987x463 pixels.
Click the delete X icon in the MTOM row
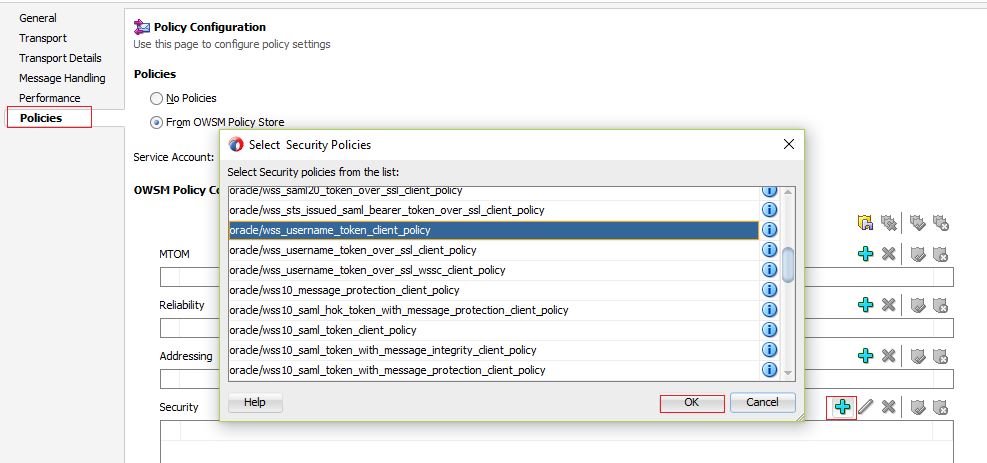click(888, 254)
